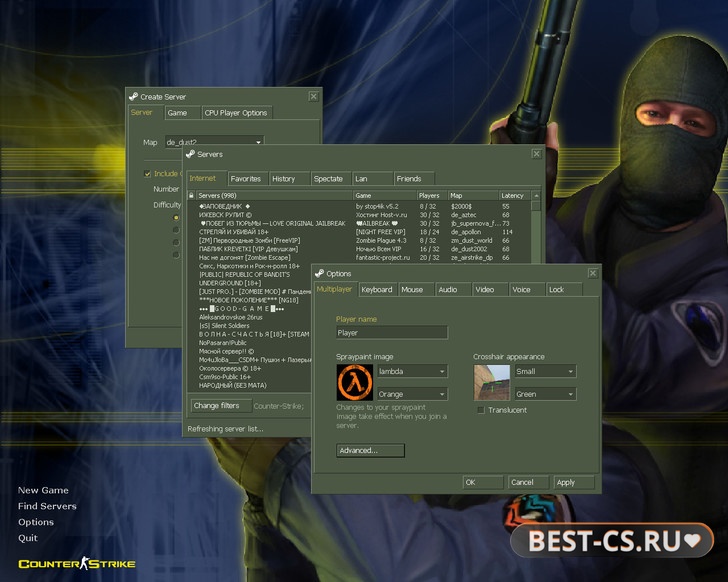The width and height of the screenshot is (728, 582).
Task: Select server row 'UNDERGROUND [18+]'
Action: tap(250, 283)
